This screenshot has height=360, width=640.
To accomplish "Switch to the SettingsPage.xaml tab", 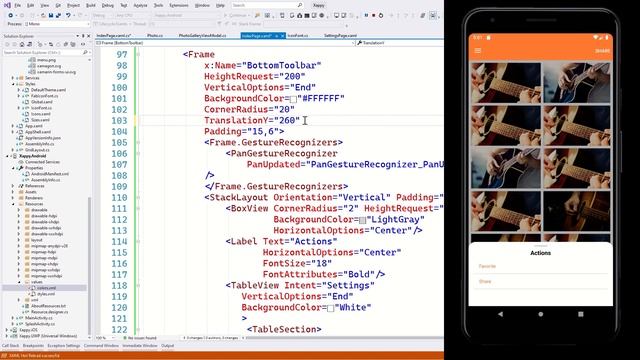I will (x=340, y=36).
